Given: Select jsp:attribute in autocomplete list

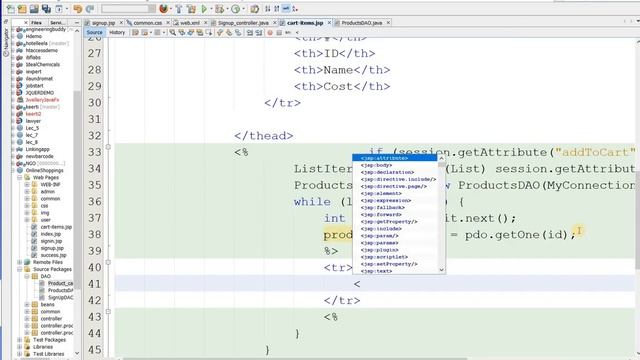Looking at the screenshot, I should pos(395,158).
